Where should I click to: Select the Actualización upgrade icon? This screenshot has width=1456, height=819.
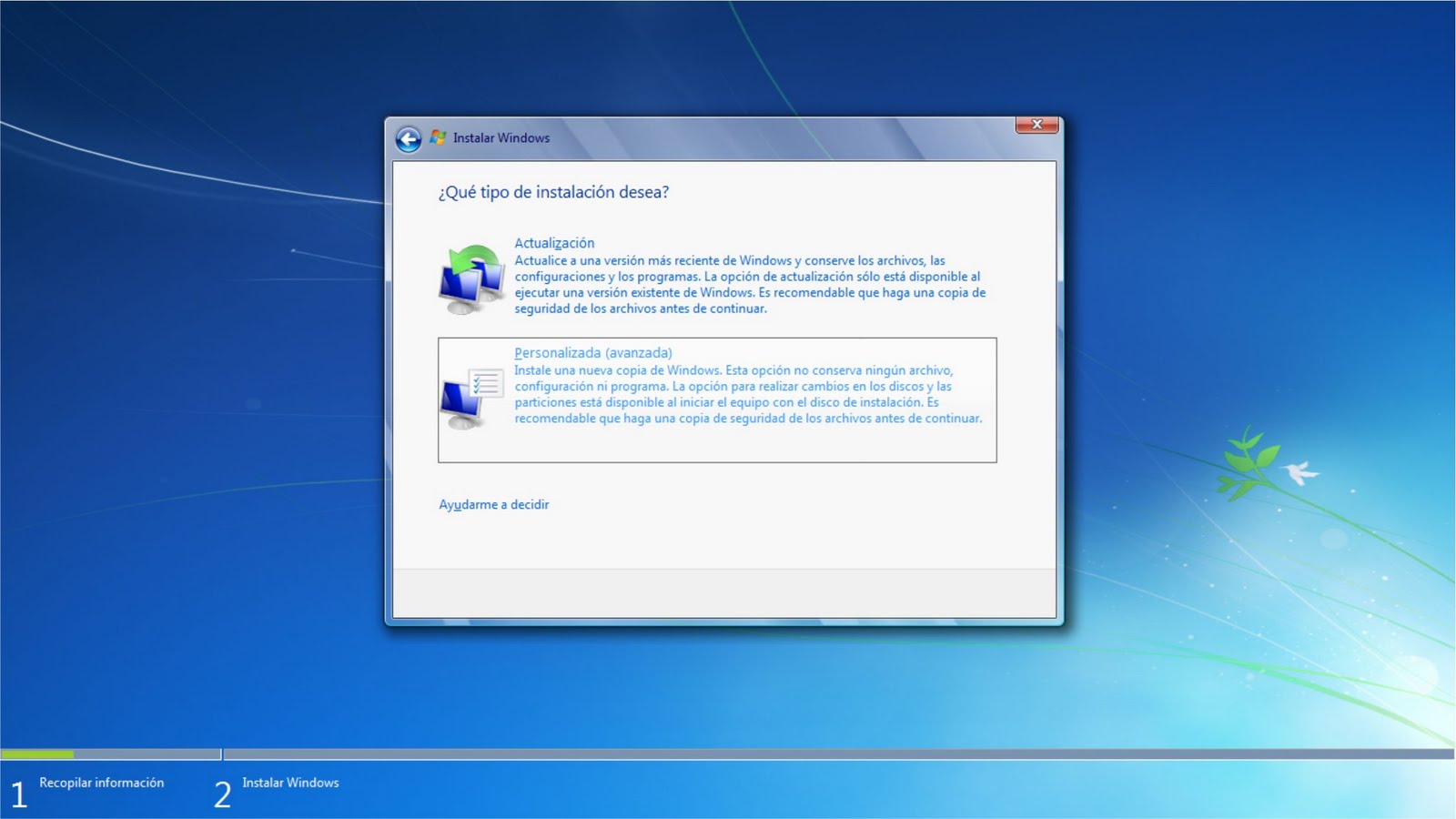coord(473,273)
